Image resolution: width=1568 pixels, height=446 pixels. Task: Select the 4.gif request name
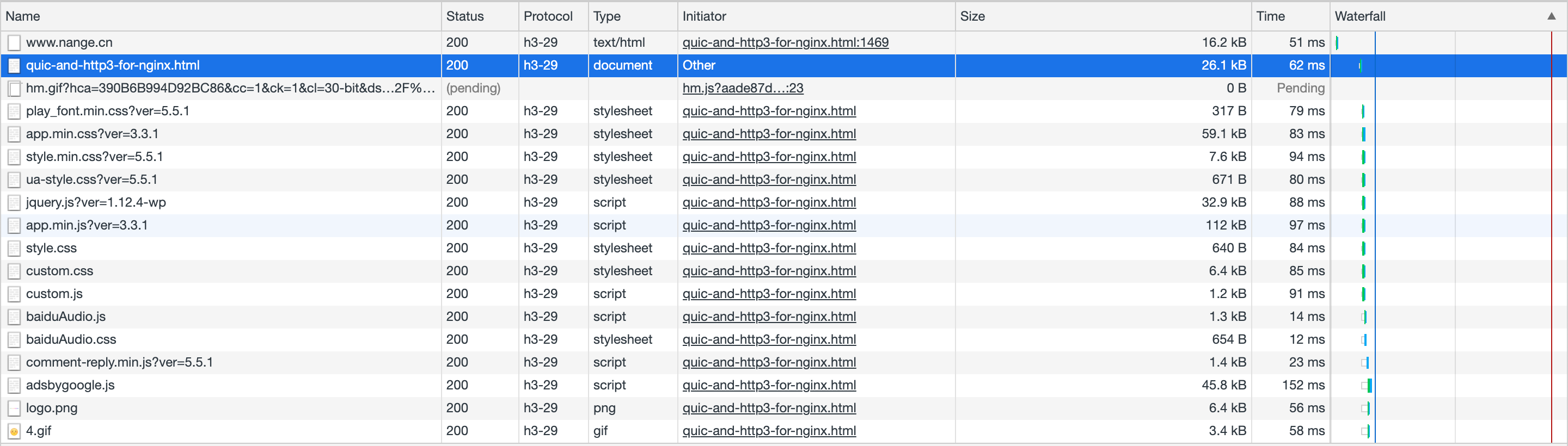coord(38,431)
